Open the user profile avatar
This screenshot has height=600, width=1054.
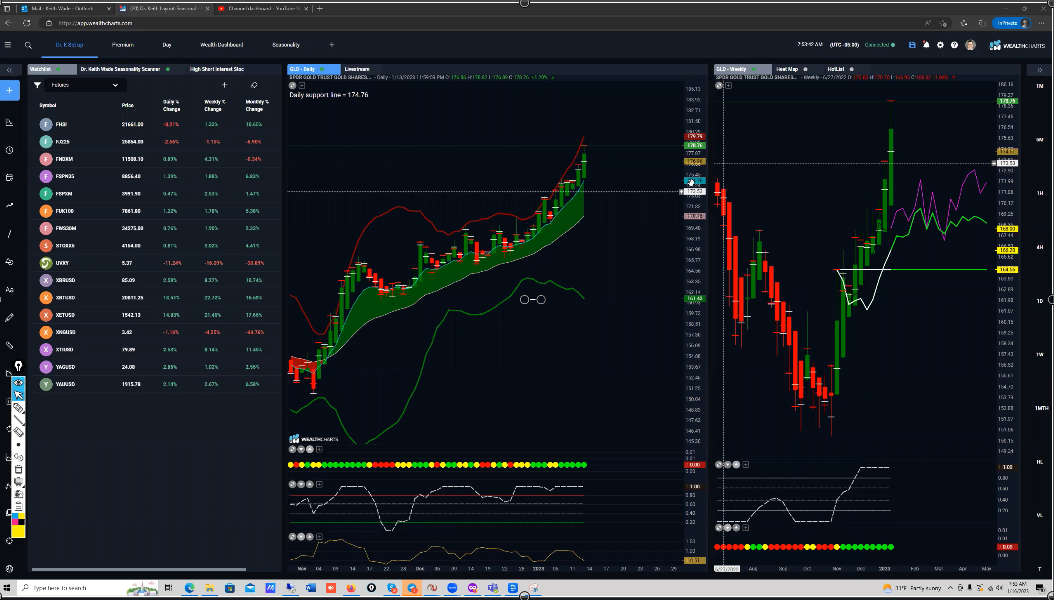click(x=971, y=45)
